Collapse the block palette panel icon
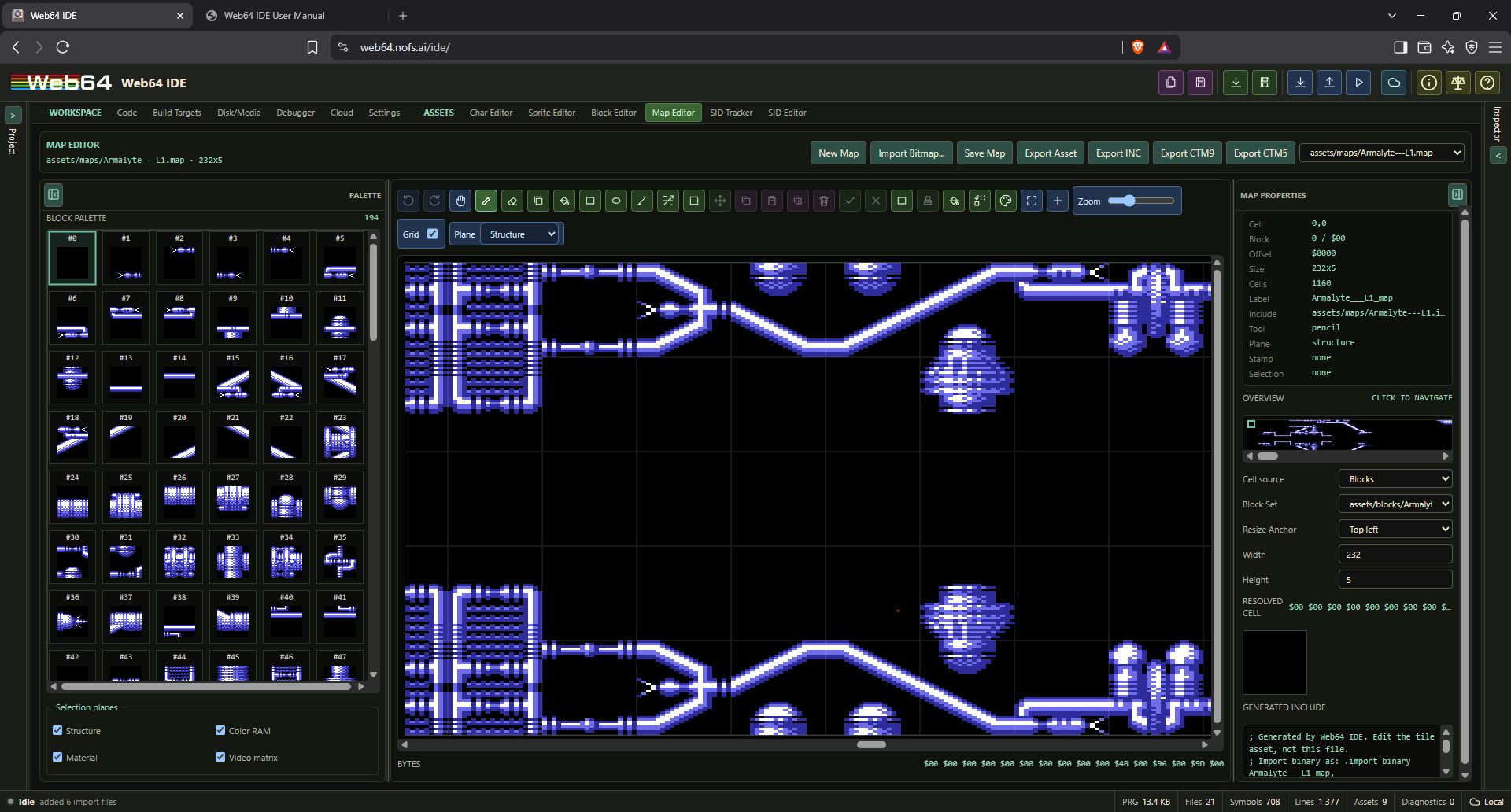1511x812 pixels. click(x=54, y=194)
